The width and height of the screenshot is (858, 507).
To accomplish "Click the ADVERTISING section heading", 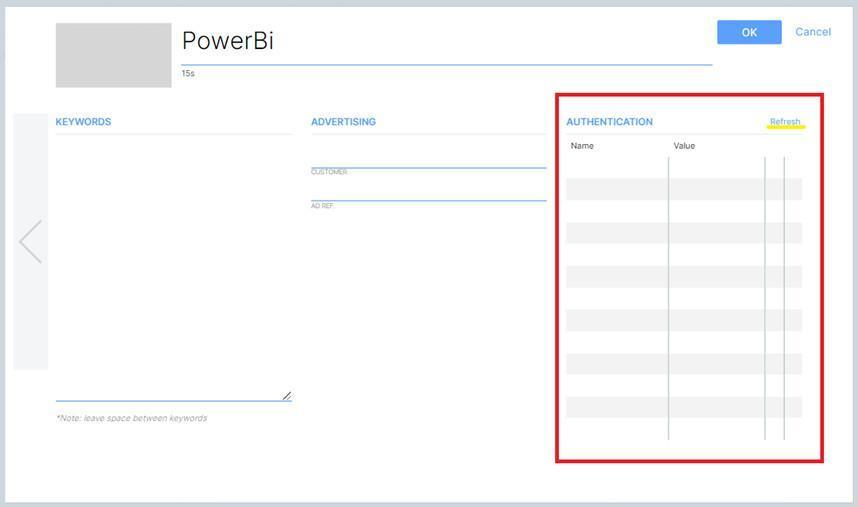I will tap(343, 121).
